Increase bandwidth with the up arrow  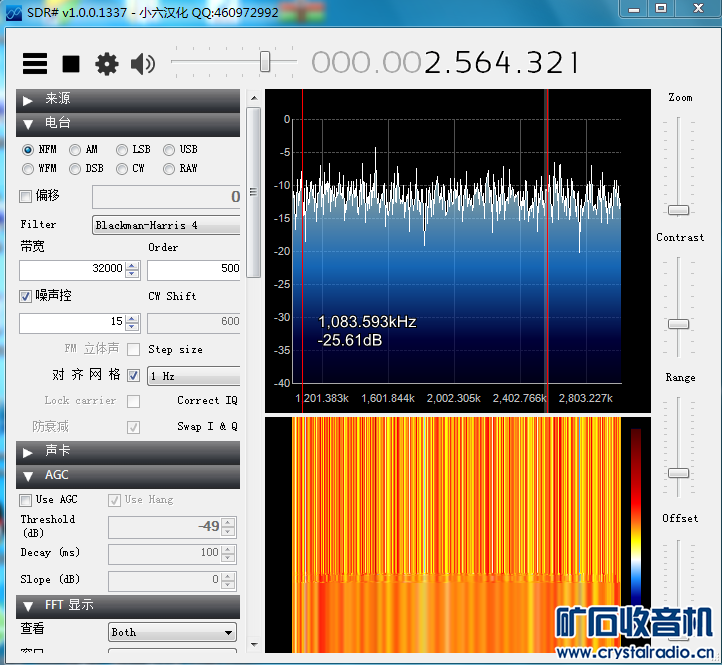132,265
